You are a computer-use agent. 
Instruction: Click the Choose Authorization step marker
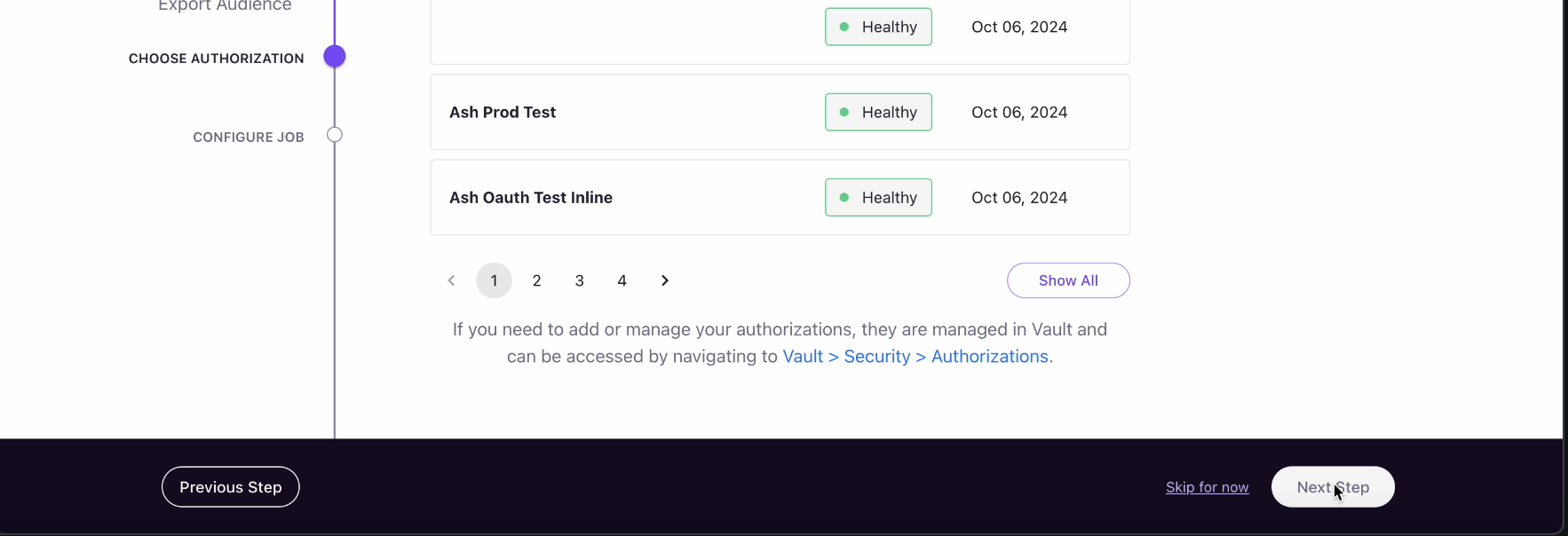pyautogui.click(x=335, y=57)
